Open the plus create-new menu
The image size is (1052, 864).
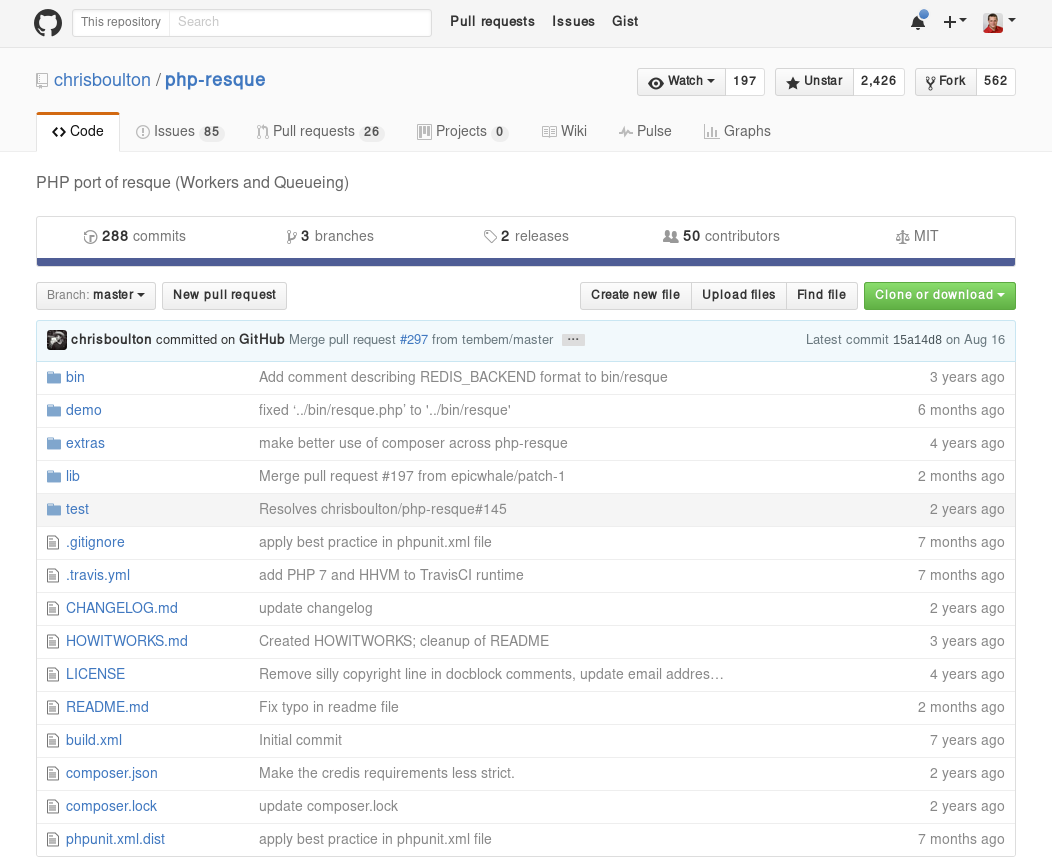(954, 22)
